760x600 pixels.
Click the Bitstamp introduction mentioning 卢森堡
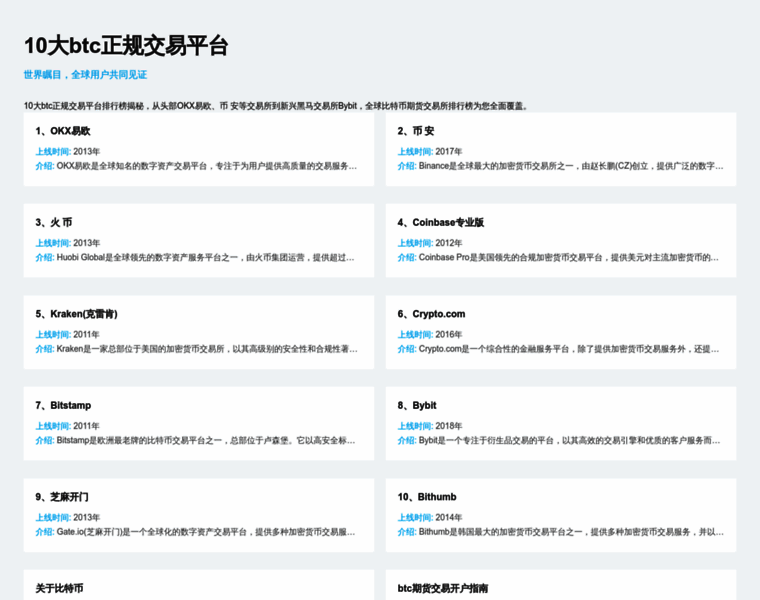click(206, 441)
